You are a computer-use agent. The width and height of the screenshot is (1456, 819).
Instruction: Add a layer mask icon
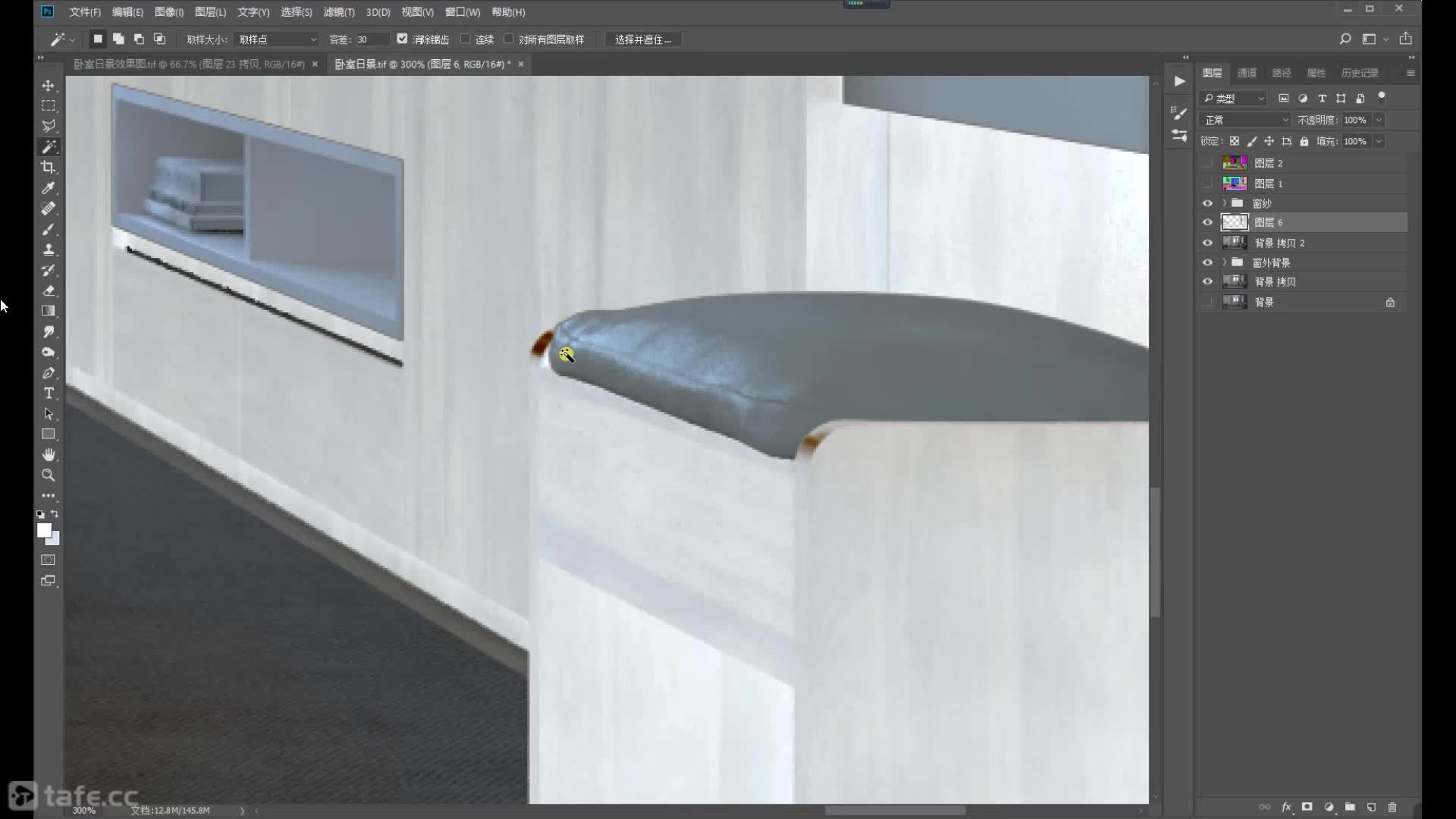[1307, 807]
